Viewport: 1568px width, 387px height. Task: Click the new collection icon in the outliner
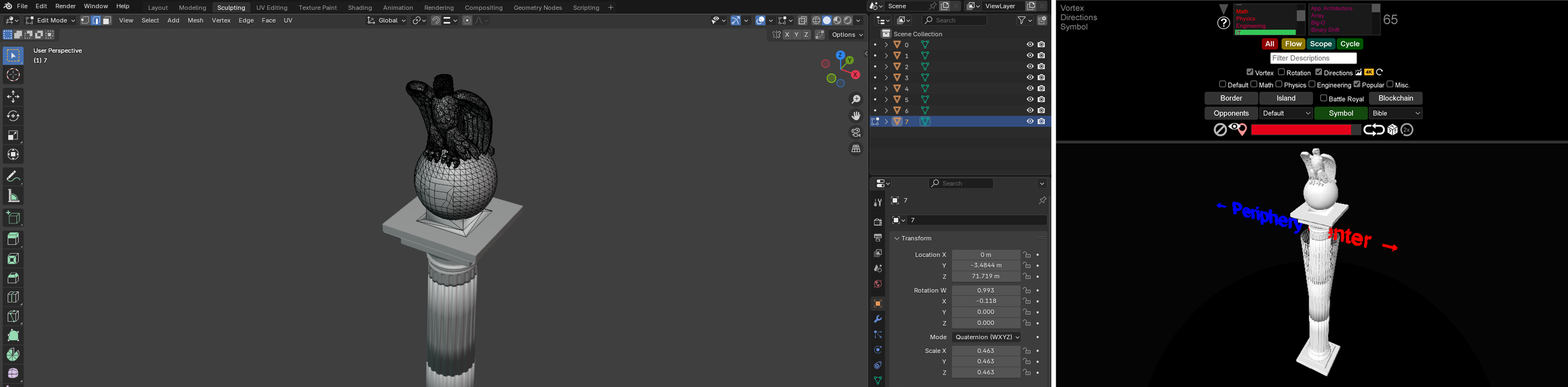(x=1042, y=21)
